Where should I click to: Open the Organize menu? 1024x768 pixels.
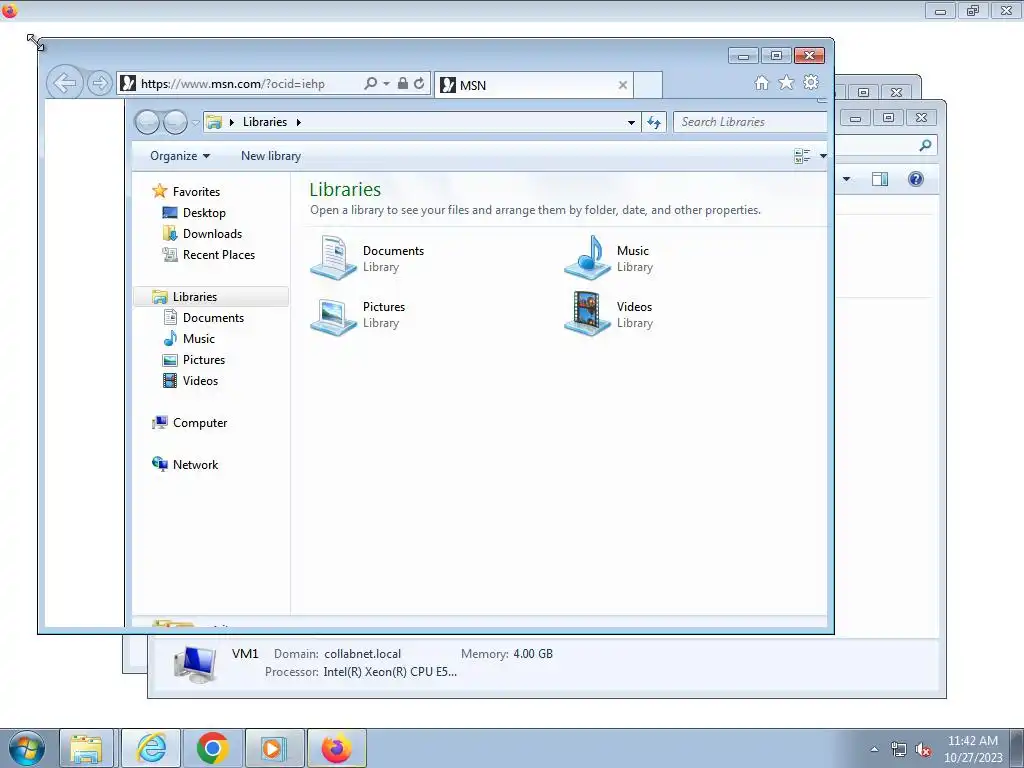click(x=180, y=155)
